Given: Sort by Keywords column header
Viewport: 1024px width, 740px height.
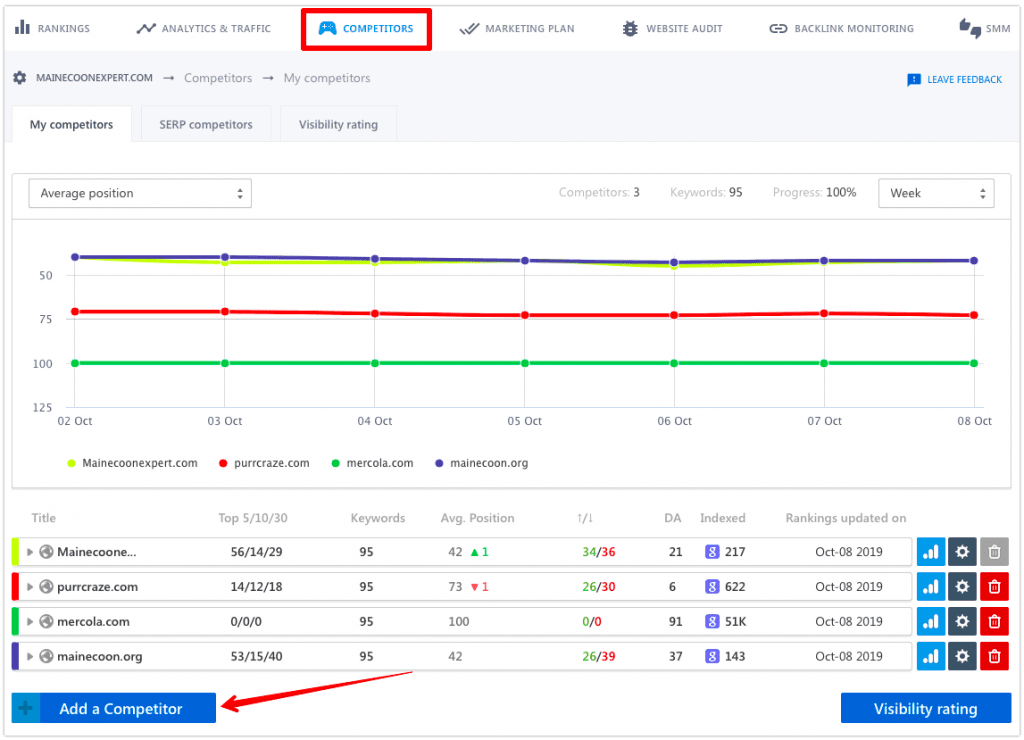Looking at the screenshot, I should click(x=377, y=518).
